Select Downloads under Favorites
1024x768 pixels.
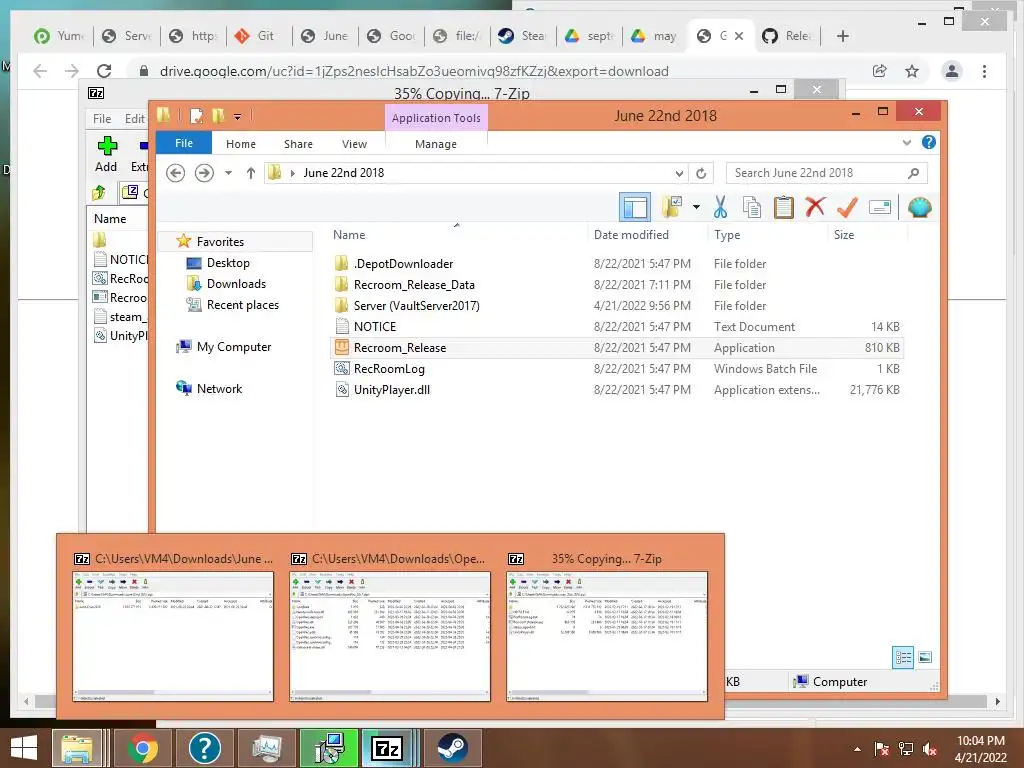pos(236,283)
